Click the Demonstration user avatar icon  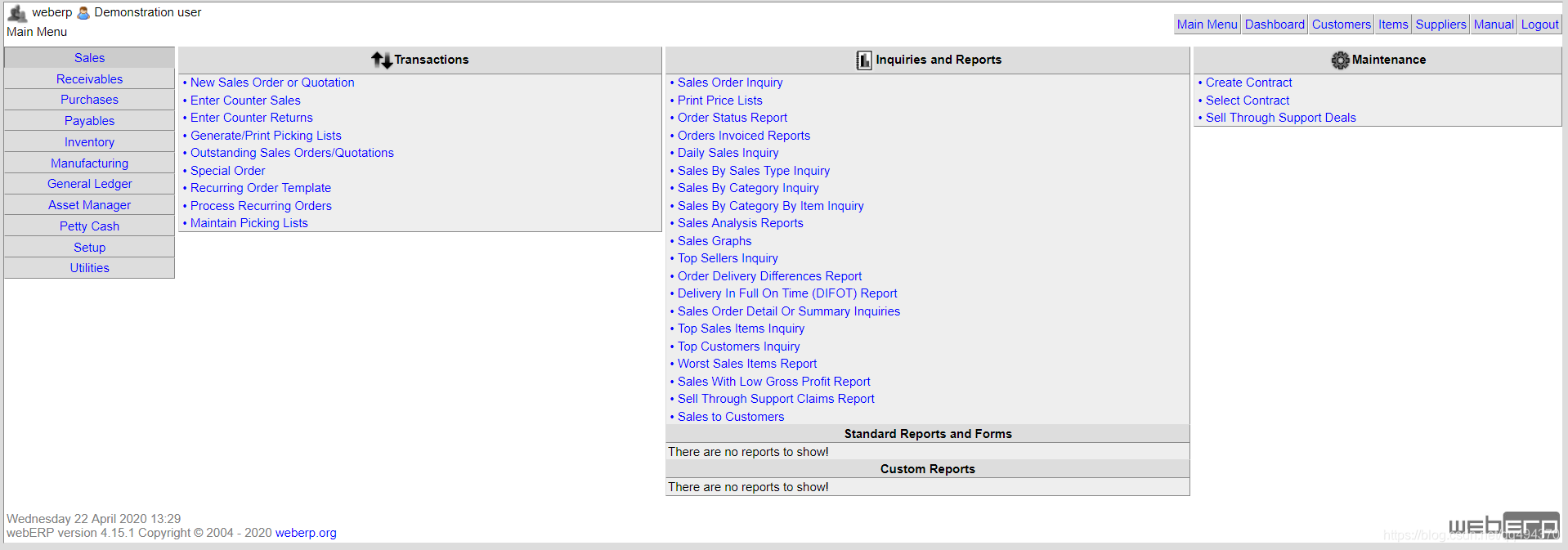[83, 13]
